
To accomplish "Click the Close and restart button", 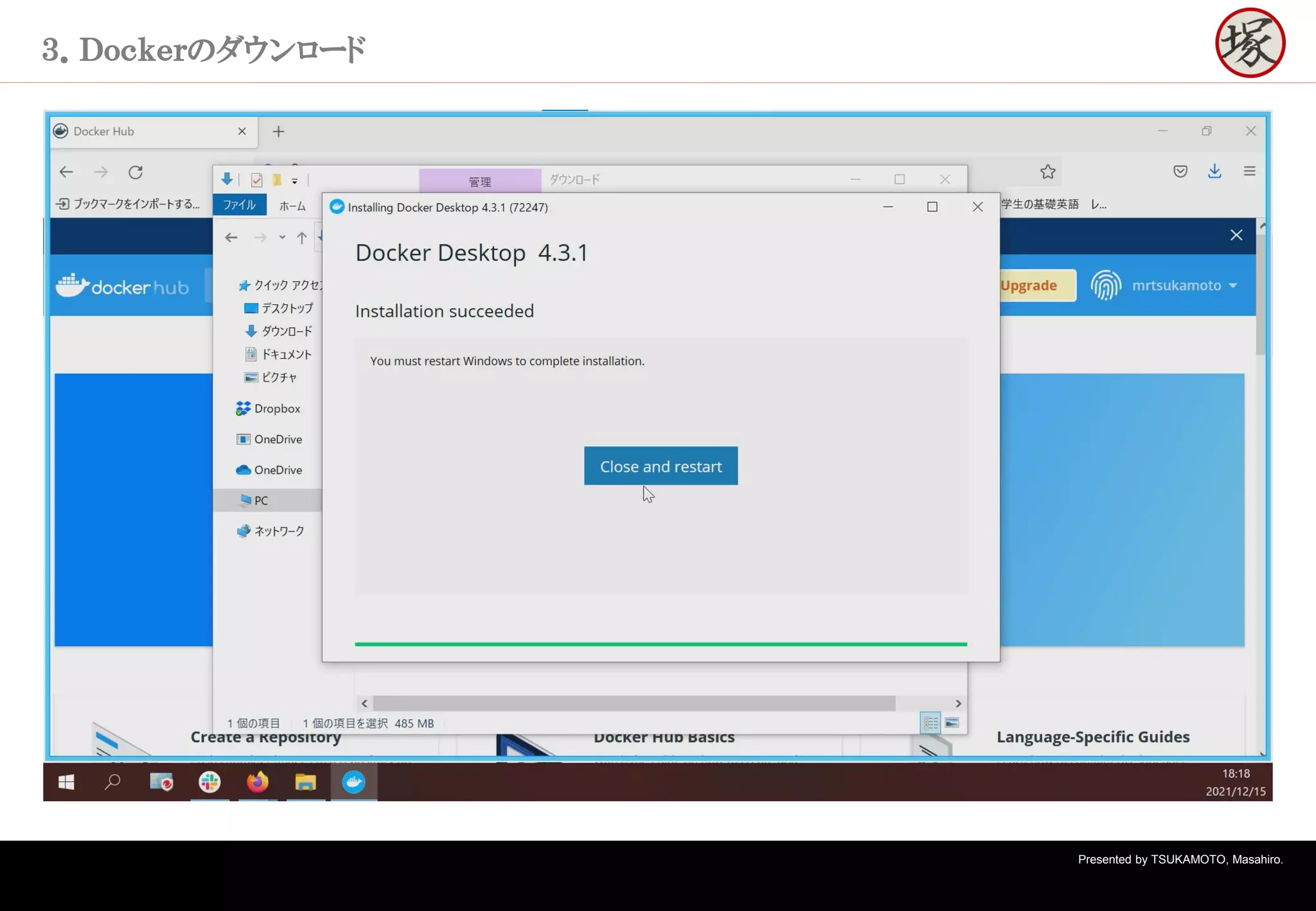I will (x=661, y=466).
